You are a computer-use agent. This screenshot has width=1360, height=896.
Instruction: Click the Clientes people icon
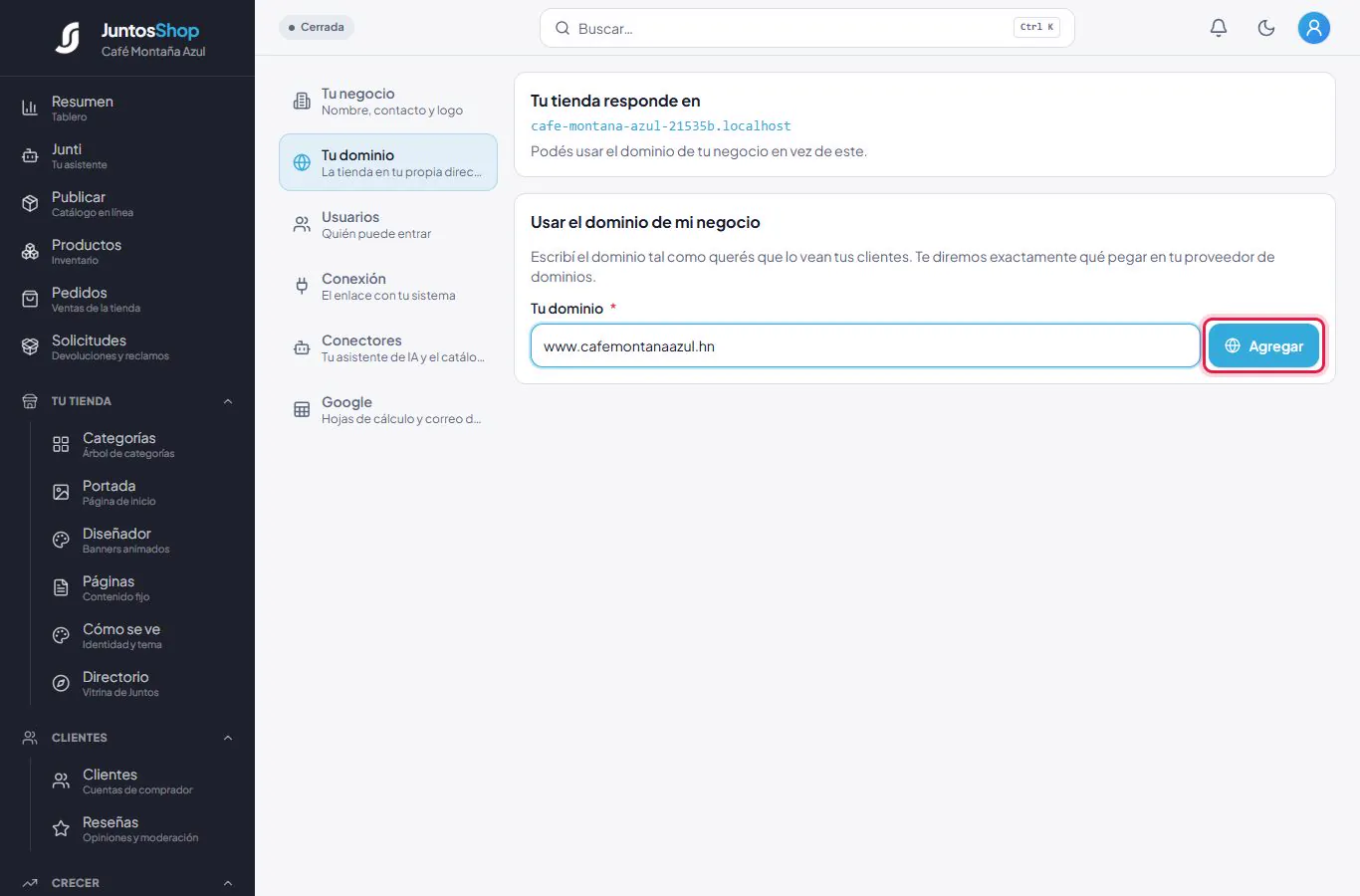61,781
